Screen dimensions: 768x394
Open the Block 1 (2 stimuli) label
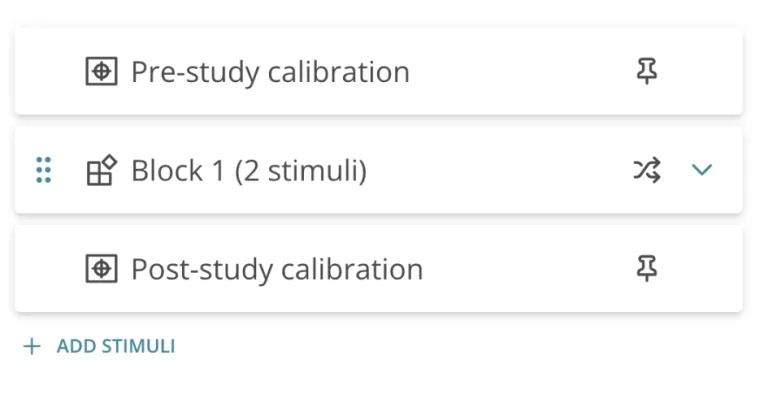[x=249, y=171]
